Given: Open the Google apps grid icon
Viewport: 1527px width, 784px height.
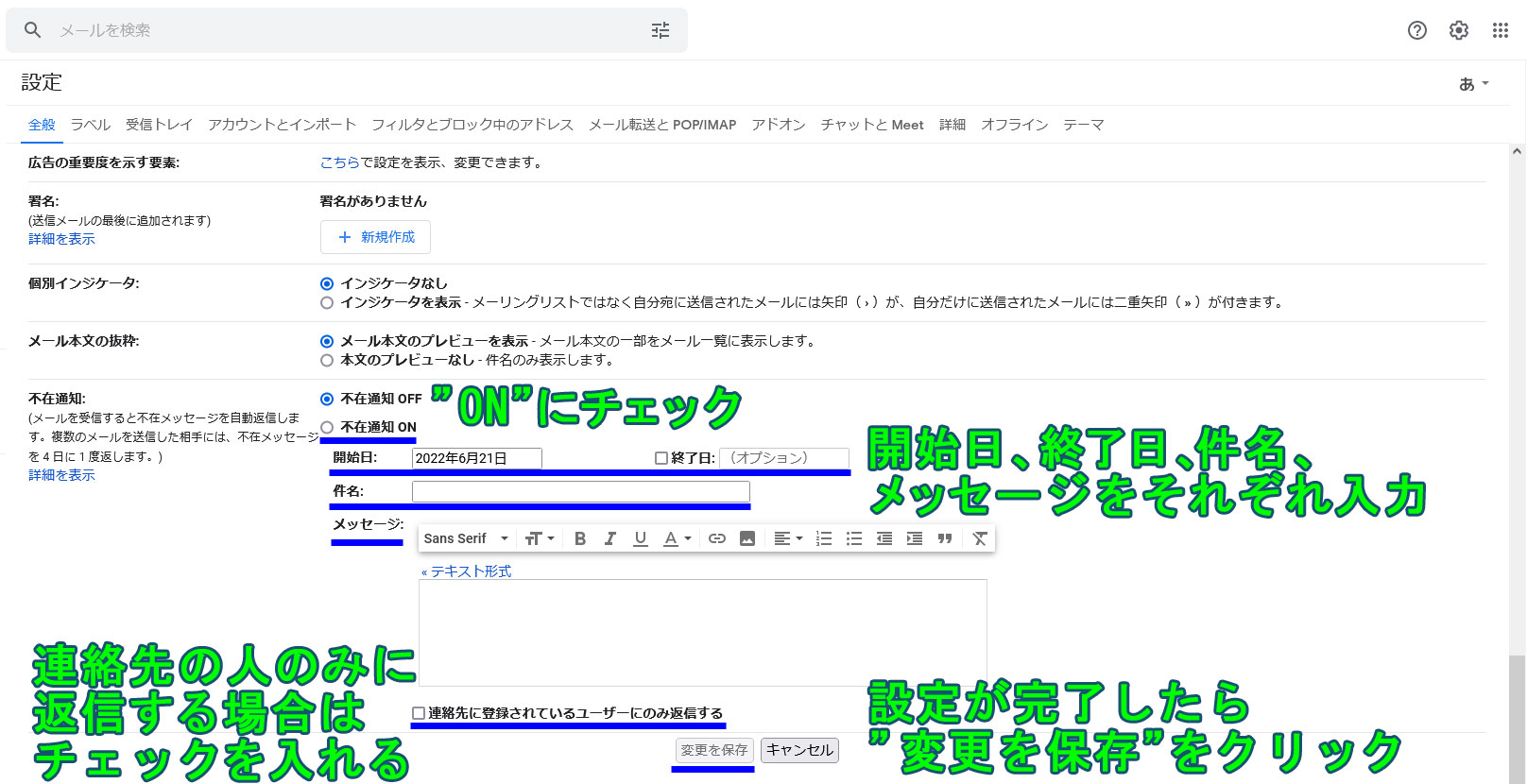Looking at the screenshot, I should tap(1501, 30).
